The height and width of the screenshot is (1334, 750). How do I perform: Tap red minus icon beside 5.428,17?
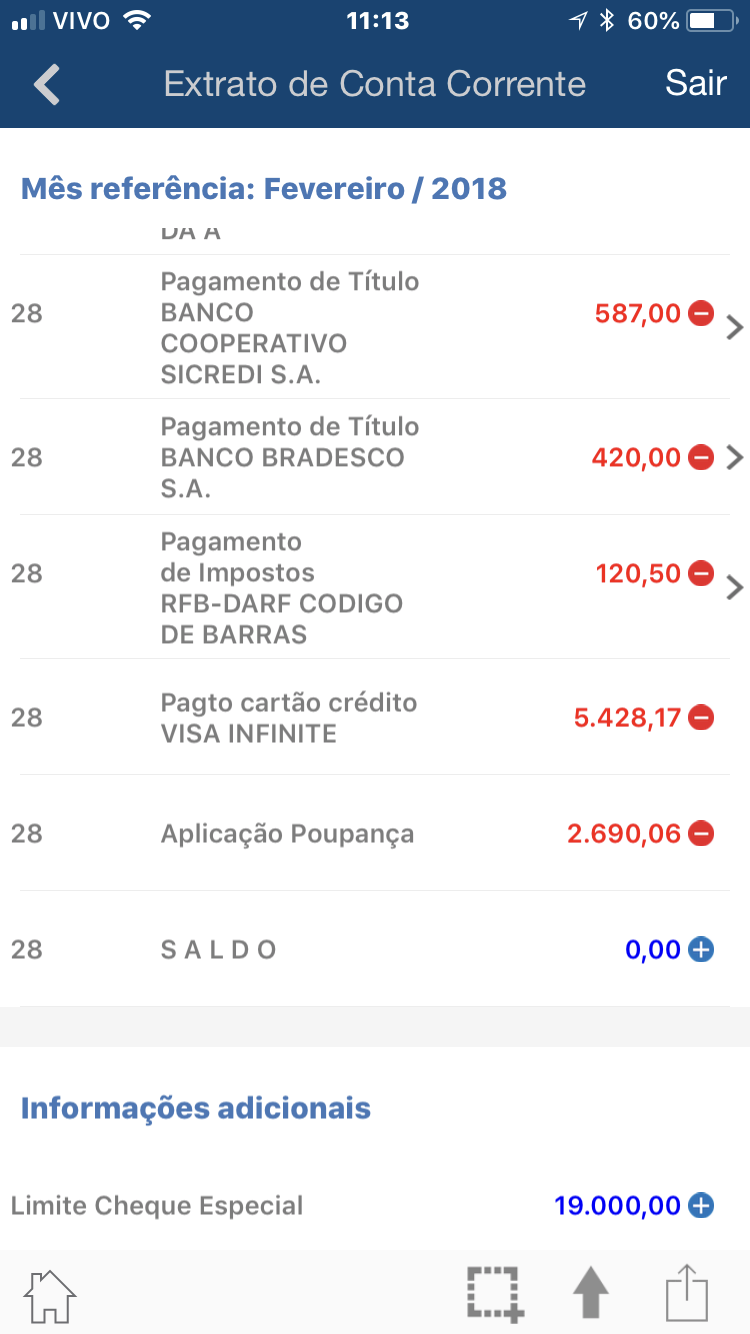pos(701,718)
